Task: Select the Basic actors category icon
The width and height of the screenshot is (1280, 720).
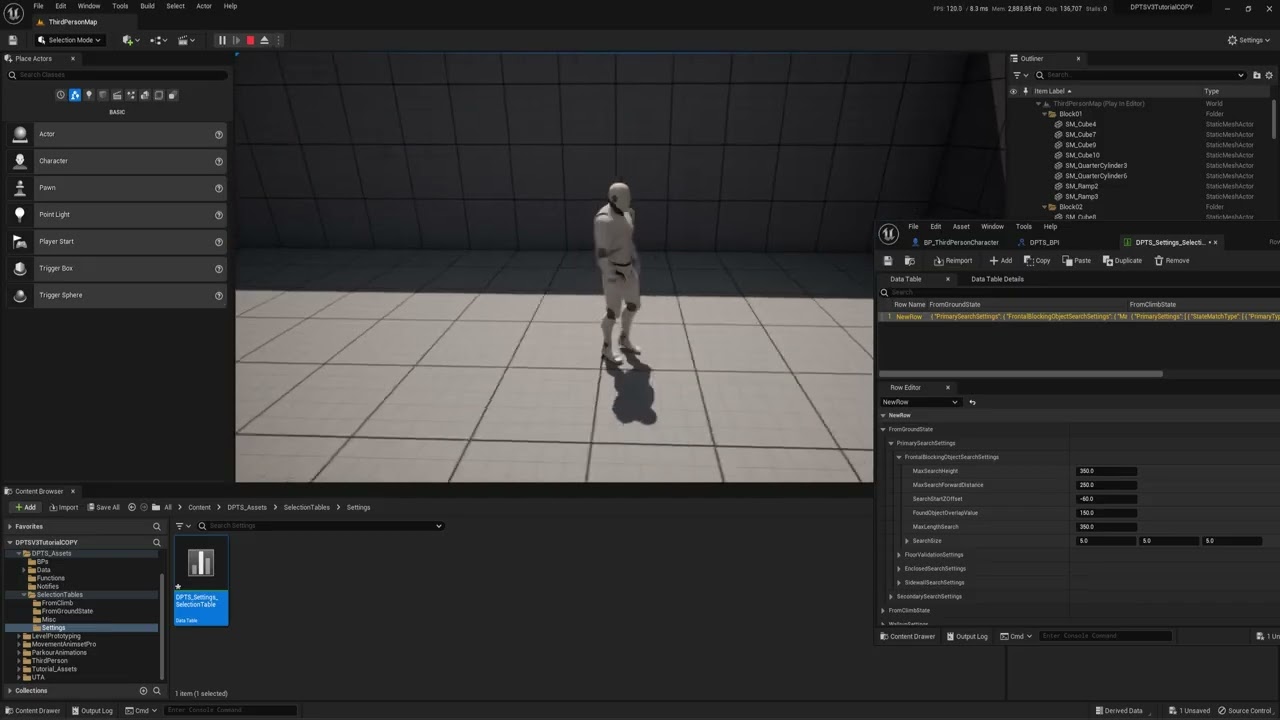Action: (x=74, y=95)
